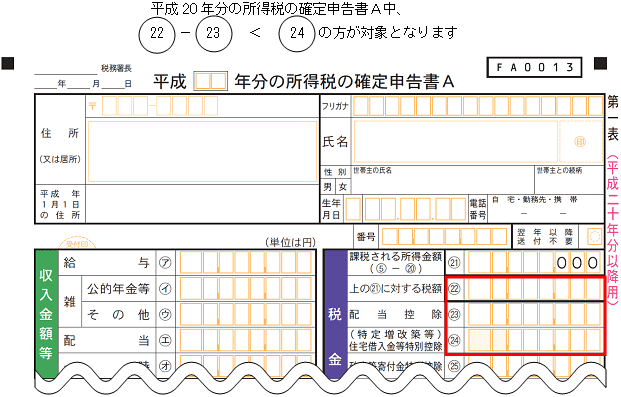This screenshot has width=621, height=397.
Task: Tick the 翌年以降送付不要 checkbox
Action: (x=594, y=237)
